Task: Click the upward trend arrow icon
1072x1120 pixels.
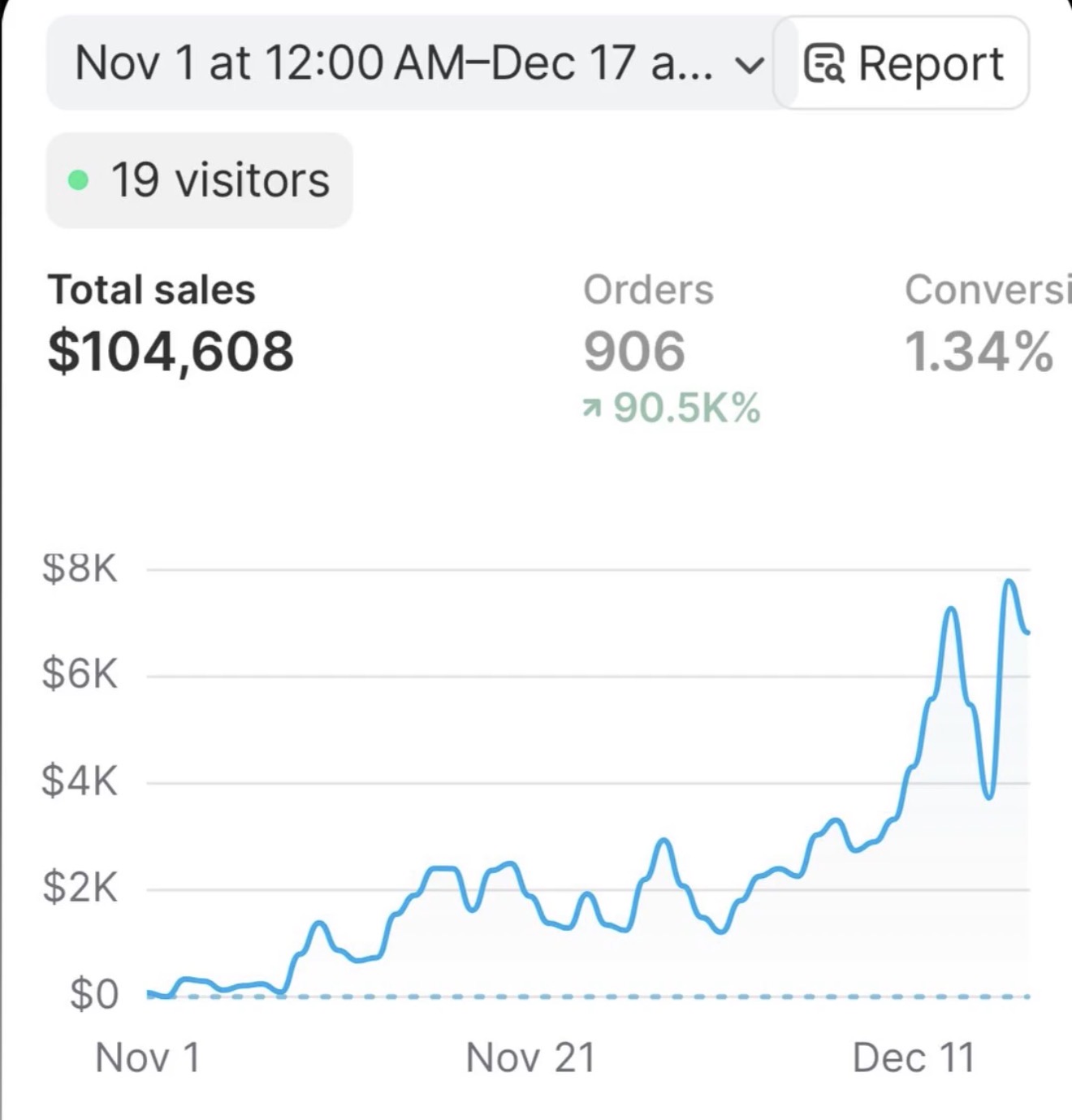Action: (x=592, y=409)
